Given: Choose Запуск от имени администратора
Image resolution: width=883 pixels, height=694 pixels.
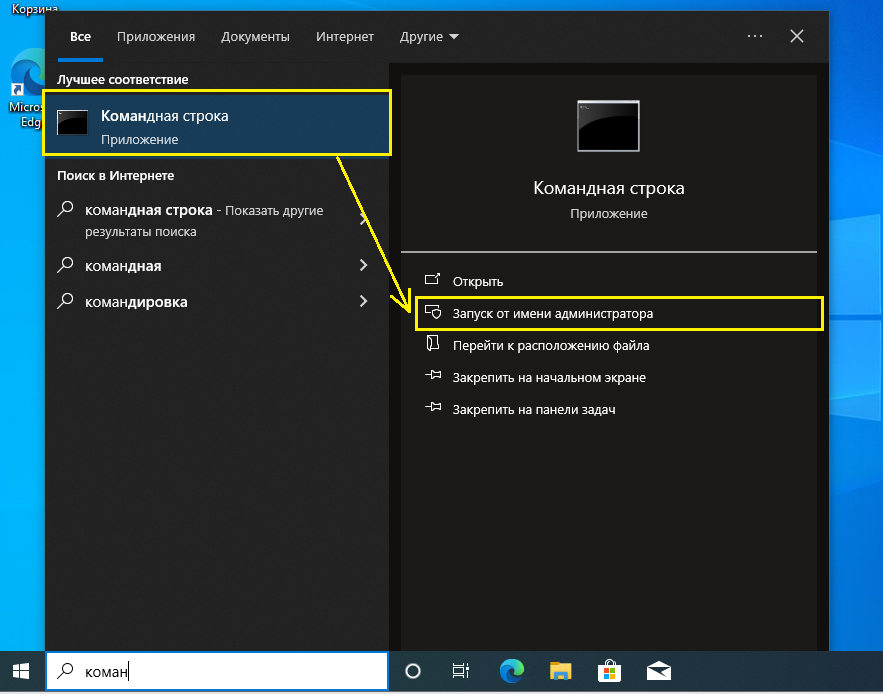Looking at the screenshot, I should click(619, 313).
